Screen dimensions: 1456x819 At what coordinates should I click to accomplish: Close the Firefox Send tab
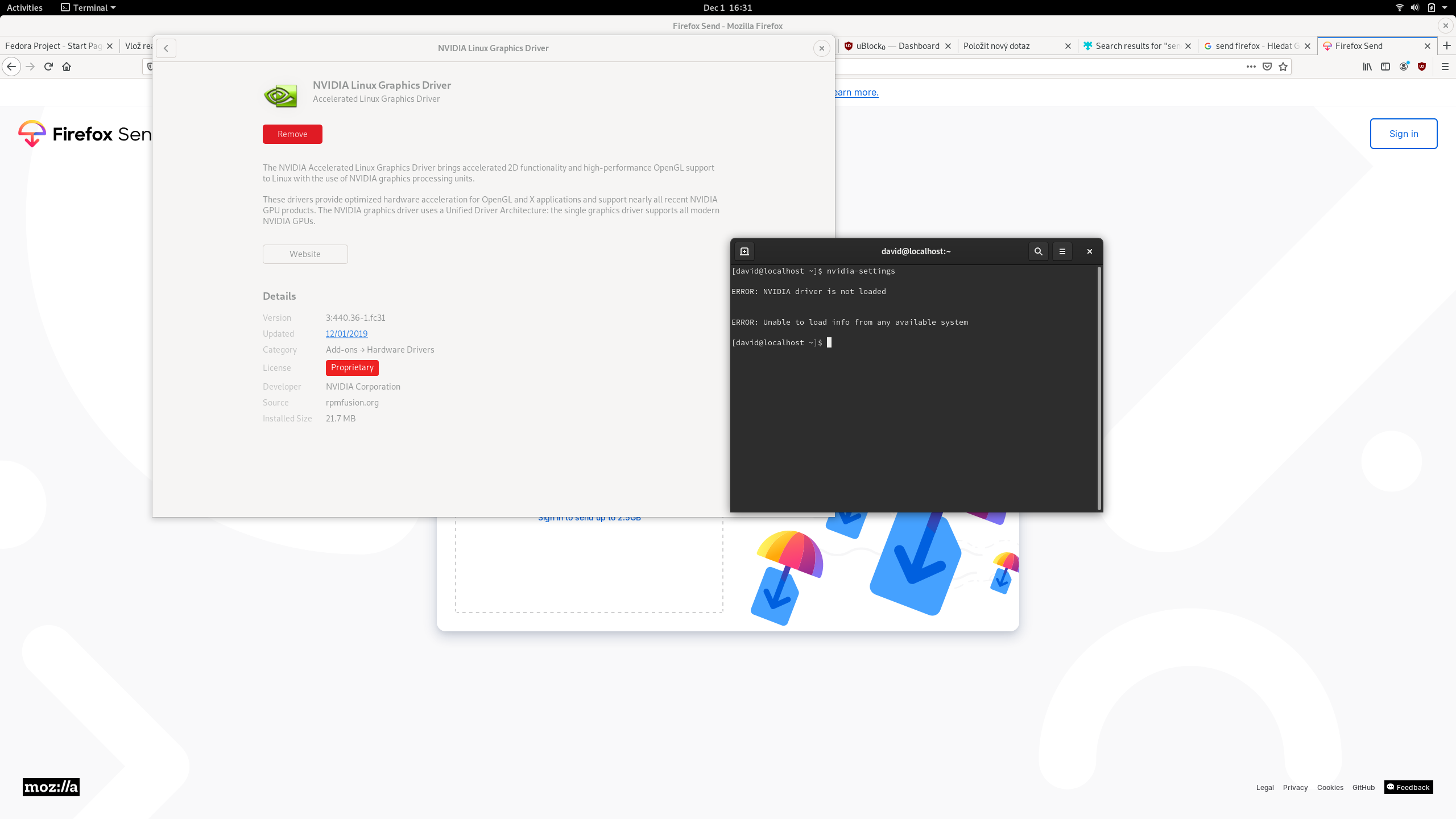(1428, 45)
